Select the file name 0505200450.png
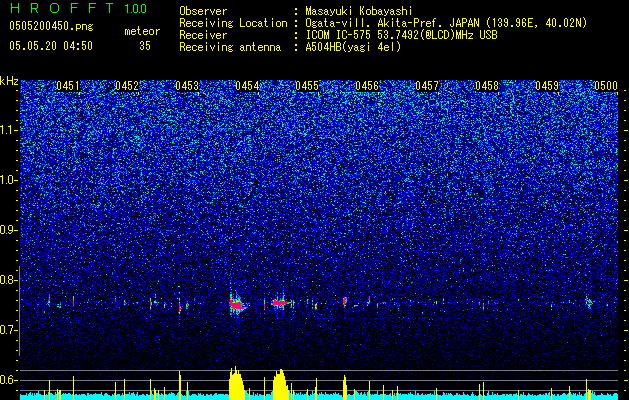Image resolution: width=629 pixels, height=400 pixels. (x=51, y=26)
